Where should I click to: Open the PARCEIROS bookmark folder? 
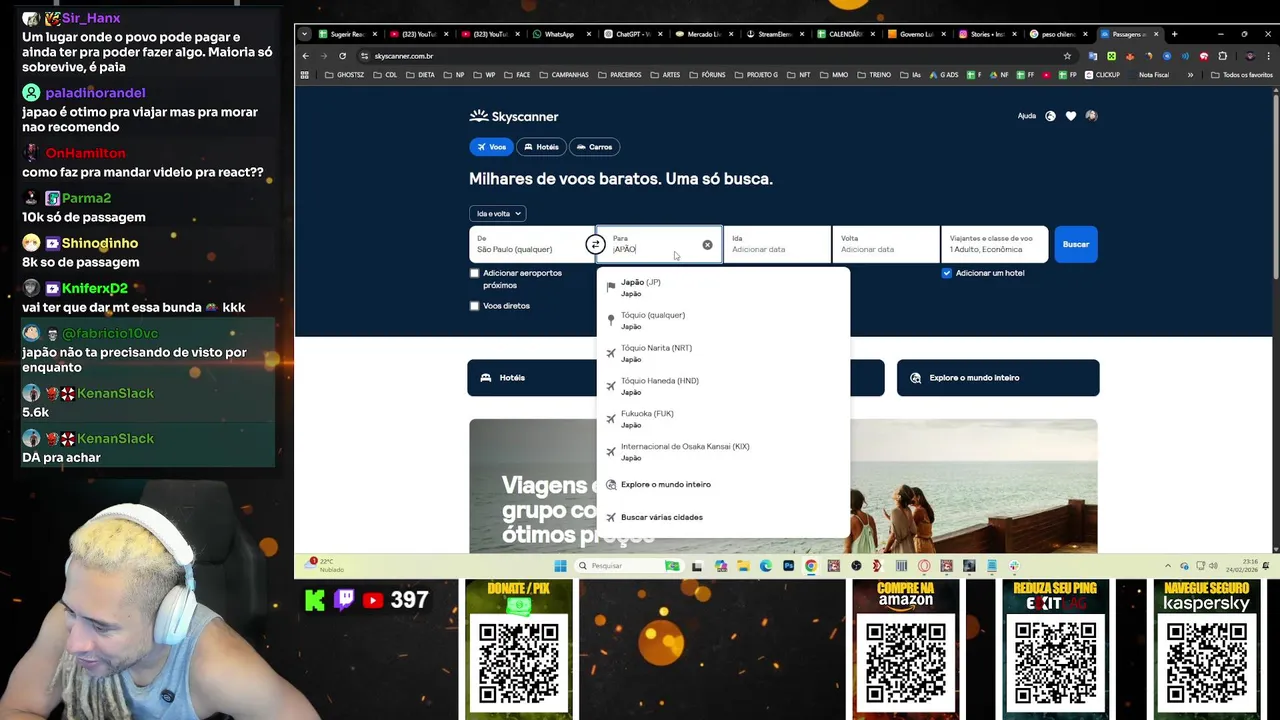[x=619, y=75]
